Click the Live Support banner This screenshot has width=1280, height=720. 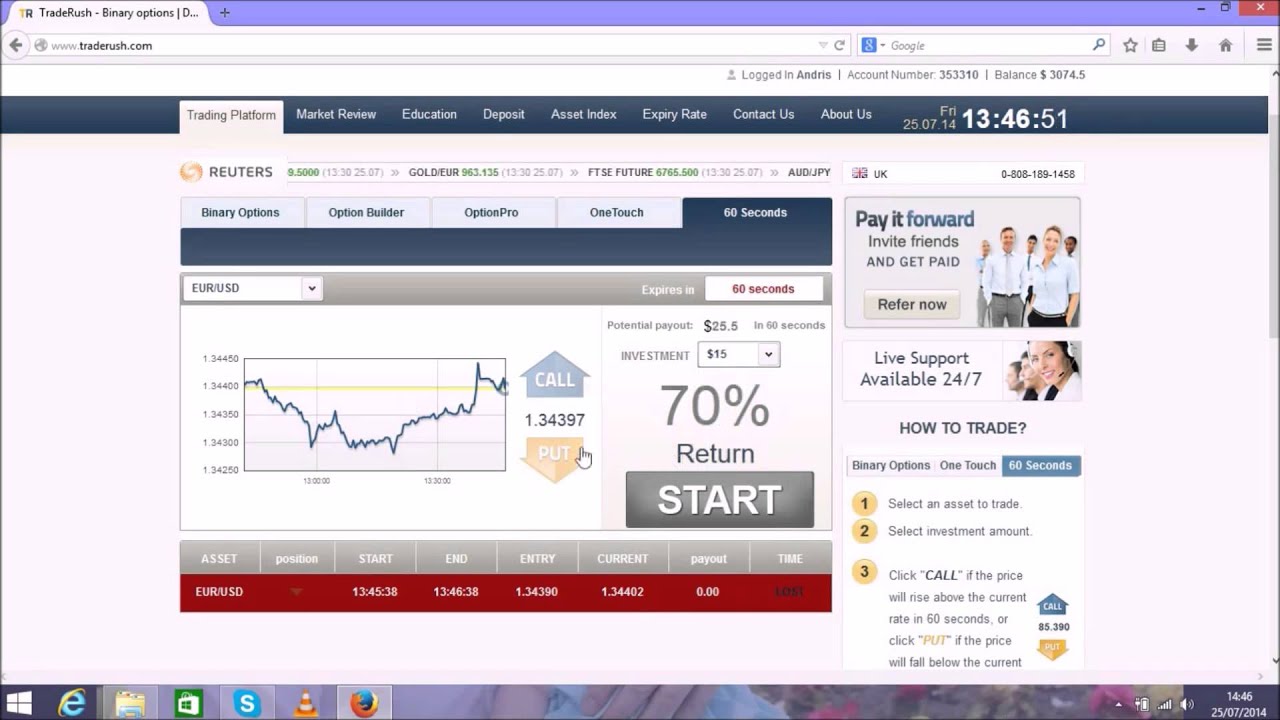pos(962,370)
